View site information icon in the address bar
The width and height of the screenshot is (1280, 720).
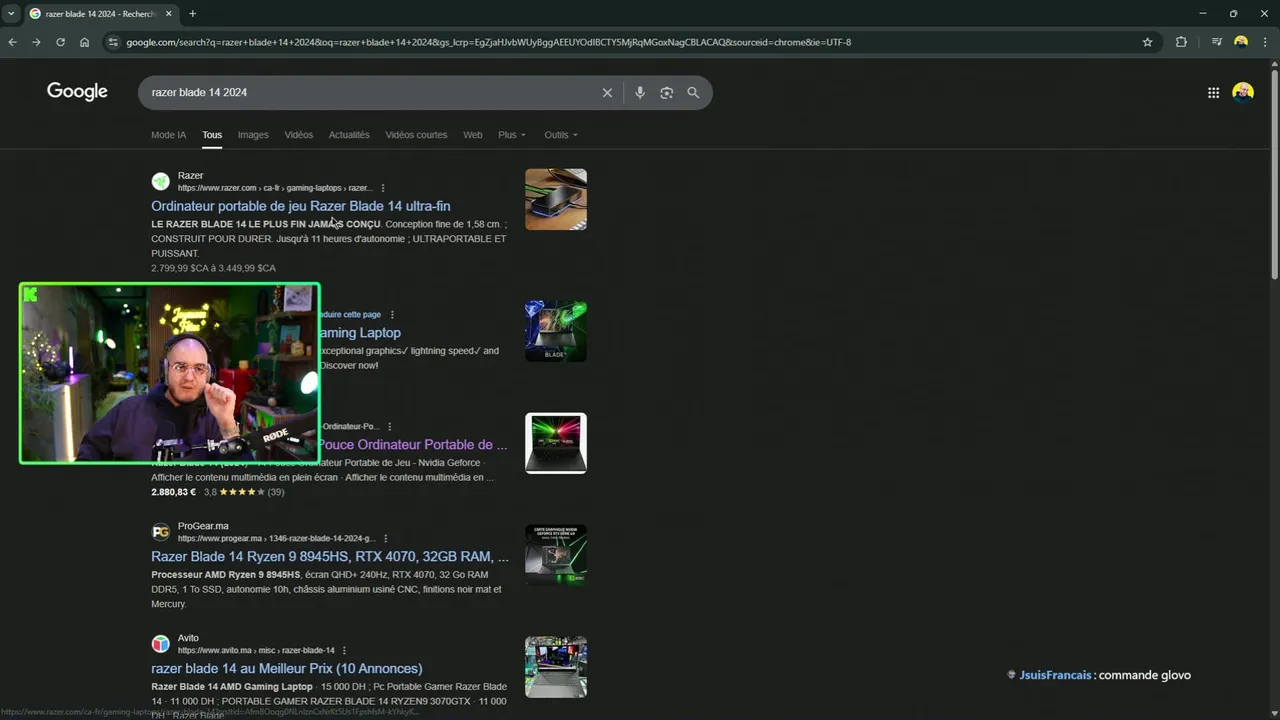click(113, 42)
